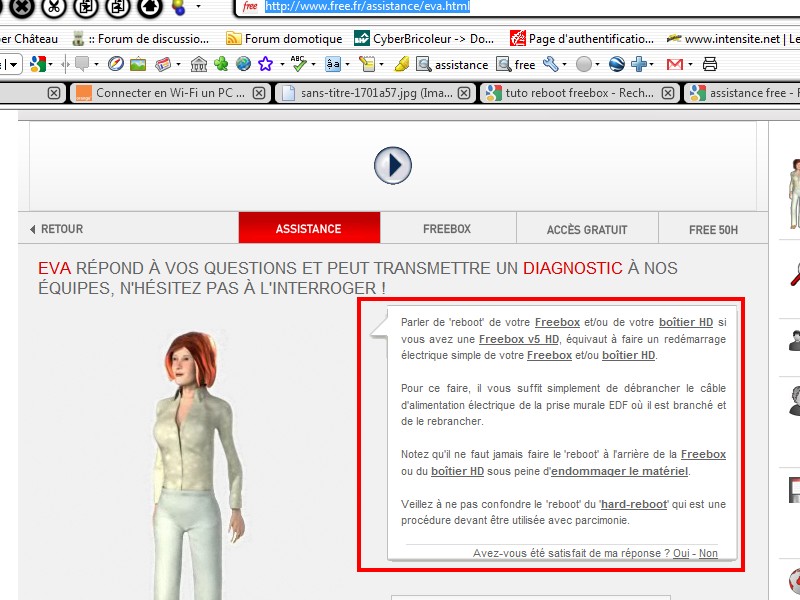Click the blue compass icon in toolbar

[x=116, y=64]
